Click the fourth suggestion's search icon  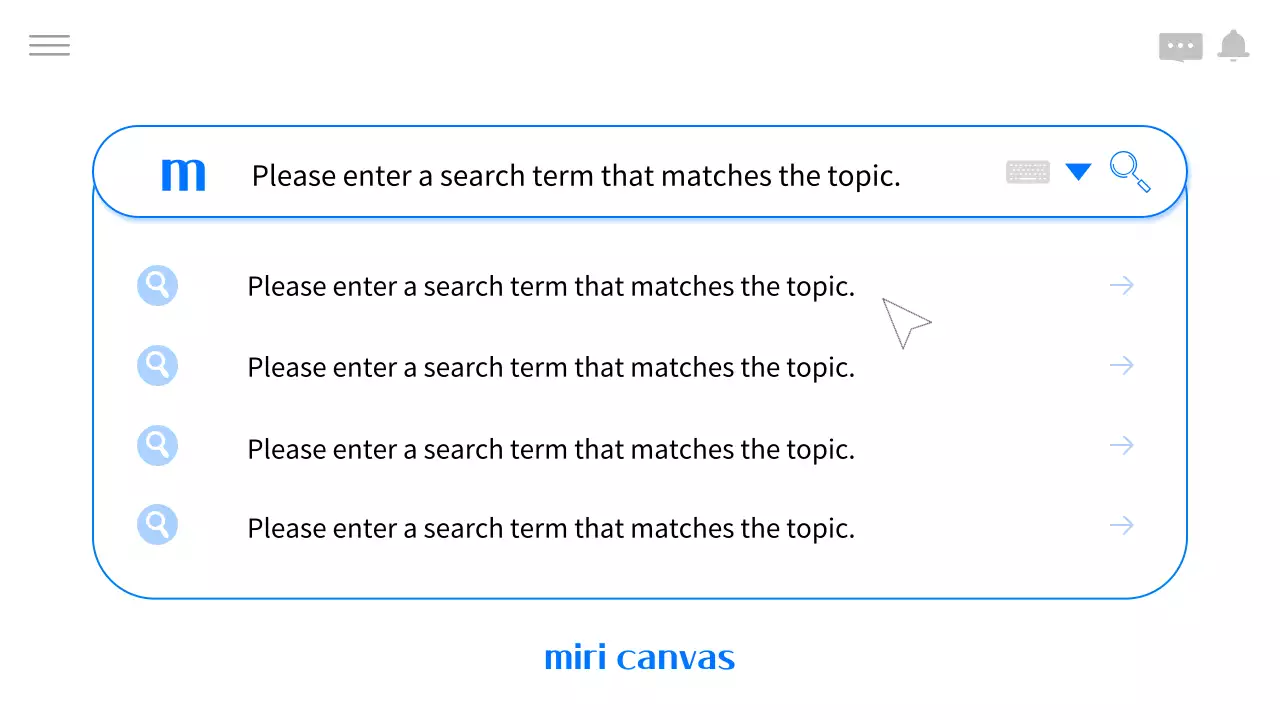(157, 525)
